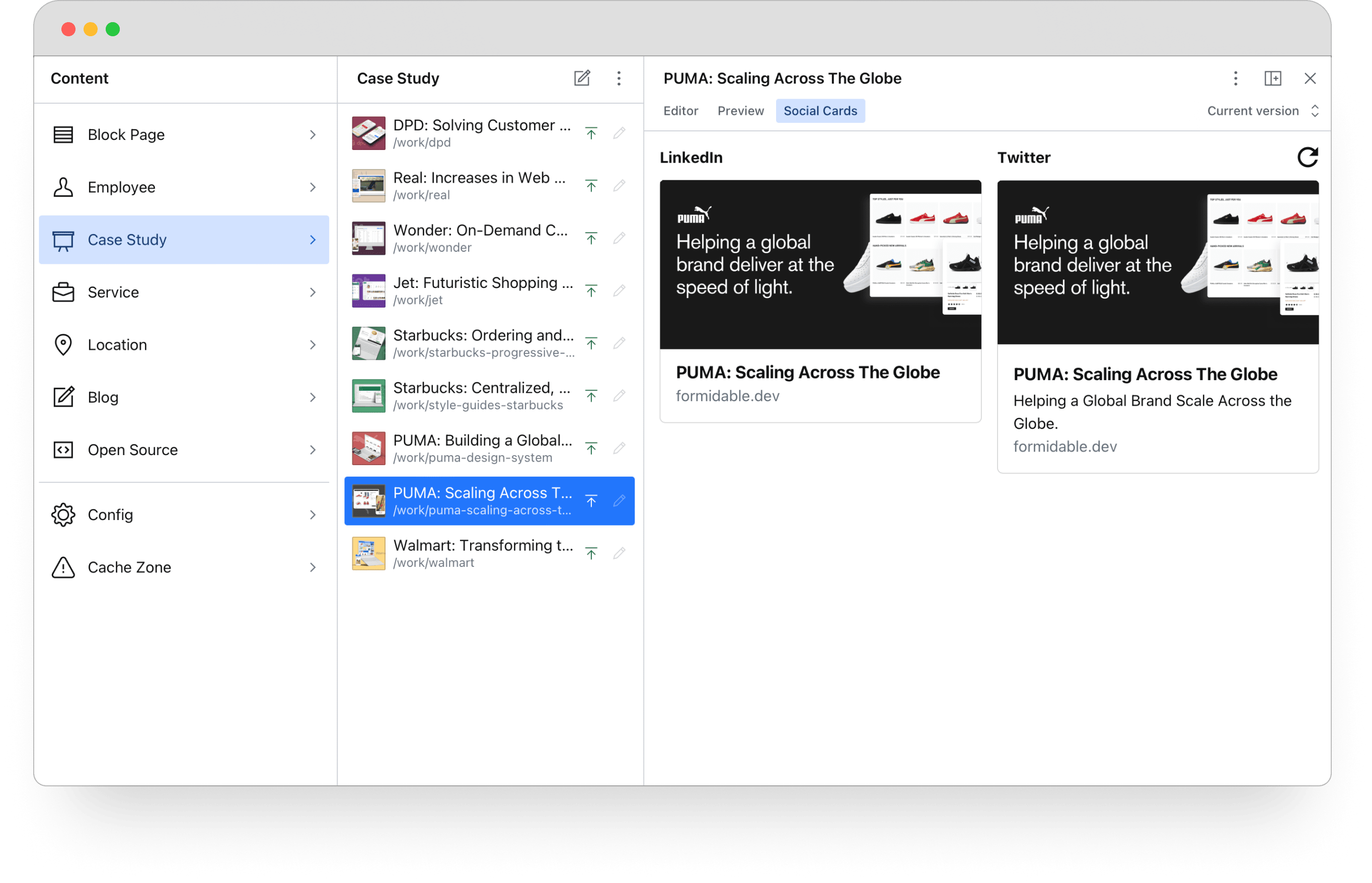Screen dimensions: 1372x883
Task: Click the publish/upload icon for PUMA case study
Action: coord(592,500)
